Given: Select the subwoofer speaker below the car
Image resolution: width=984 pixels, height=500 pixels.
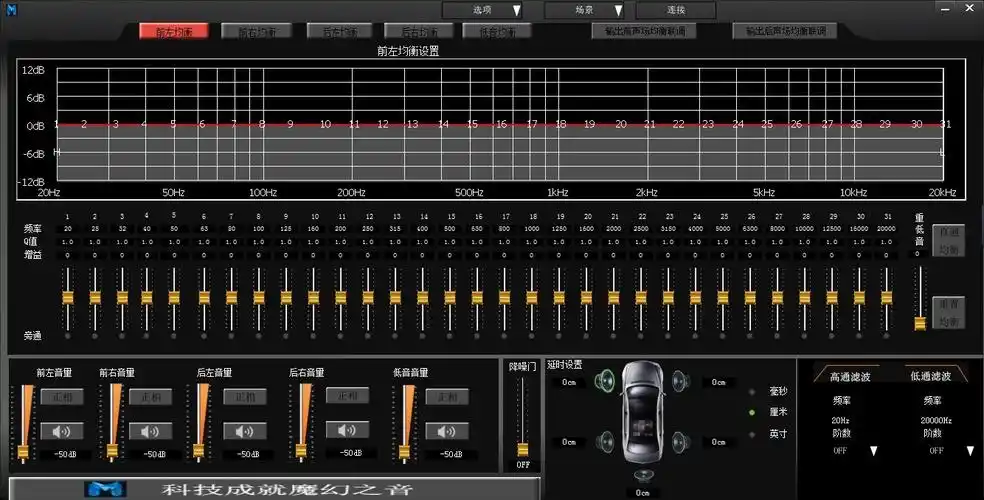Looking at the screenshot, I should tap(642, 476).
